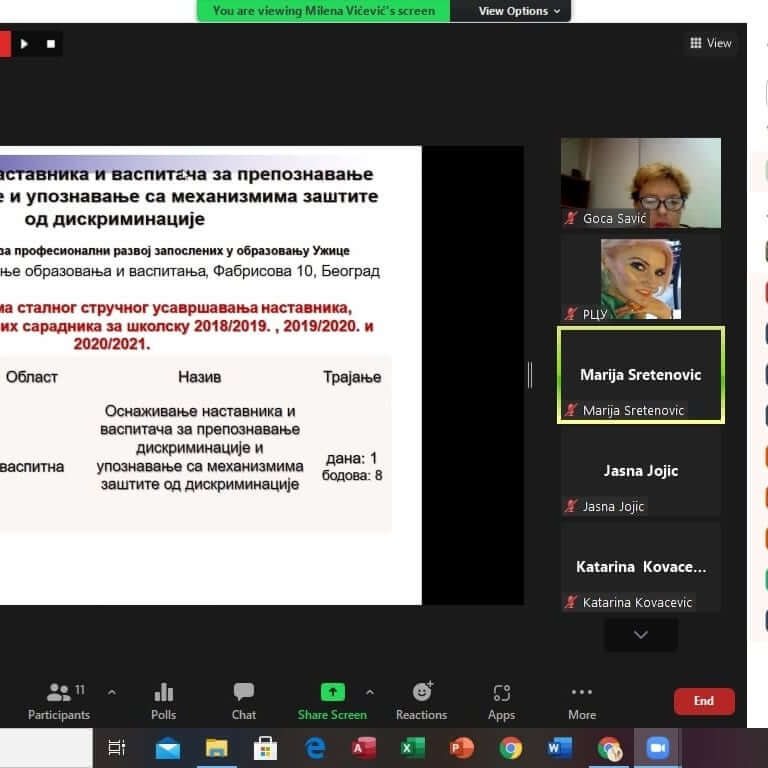Open the Reactions menu

pos(421,700)
